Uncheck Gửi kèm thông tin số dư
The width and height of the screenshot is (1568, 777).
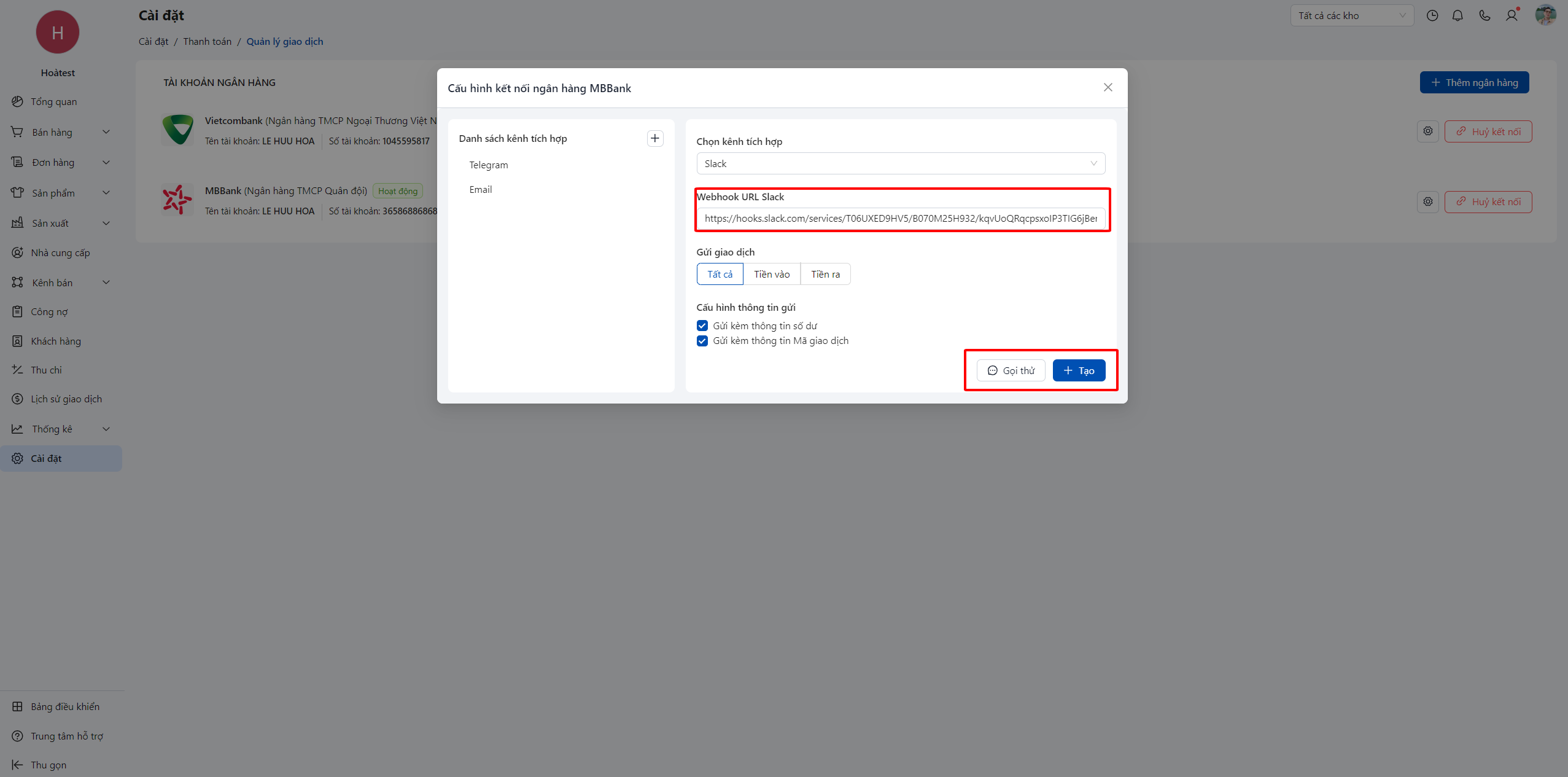pos(702,326)
